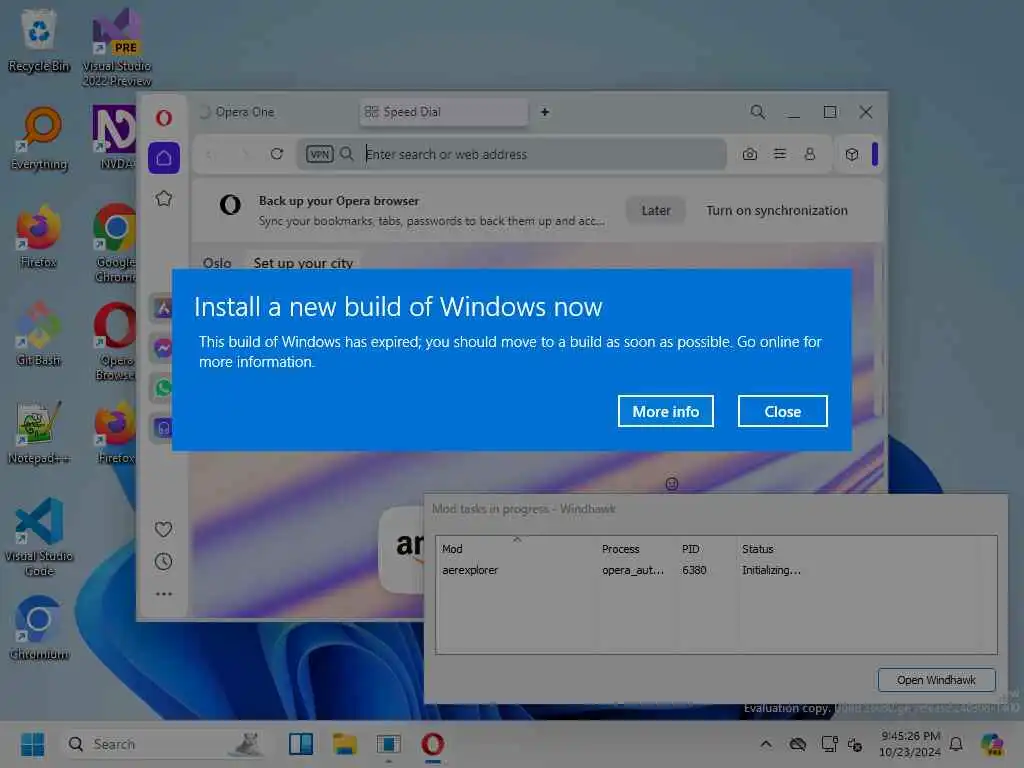Open Windows Start menu
1024x768 pixels.
[32, 744]
